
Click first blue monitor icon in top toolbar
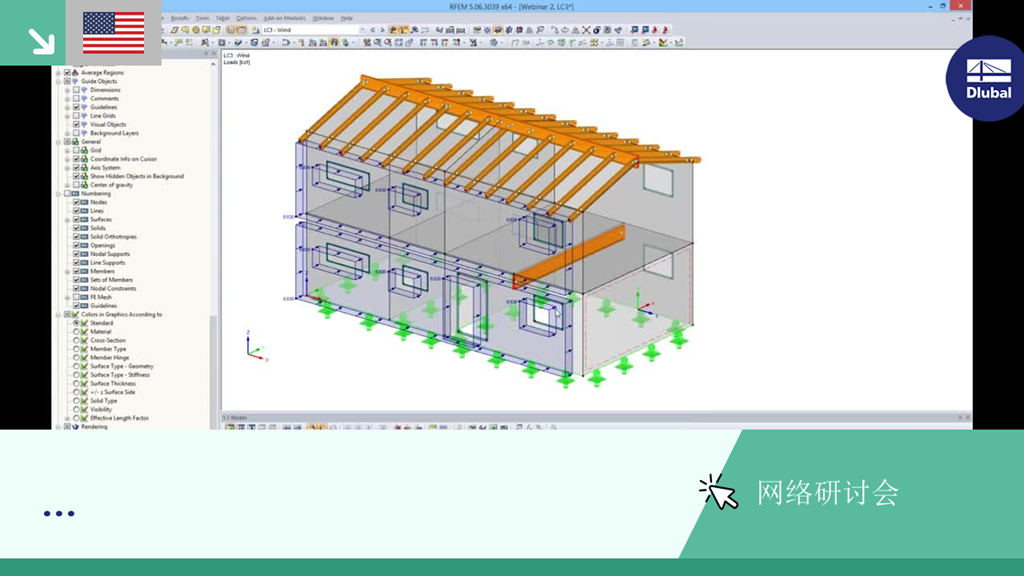[634, 30]
